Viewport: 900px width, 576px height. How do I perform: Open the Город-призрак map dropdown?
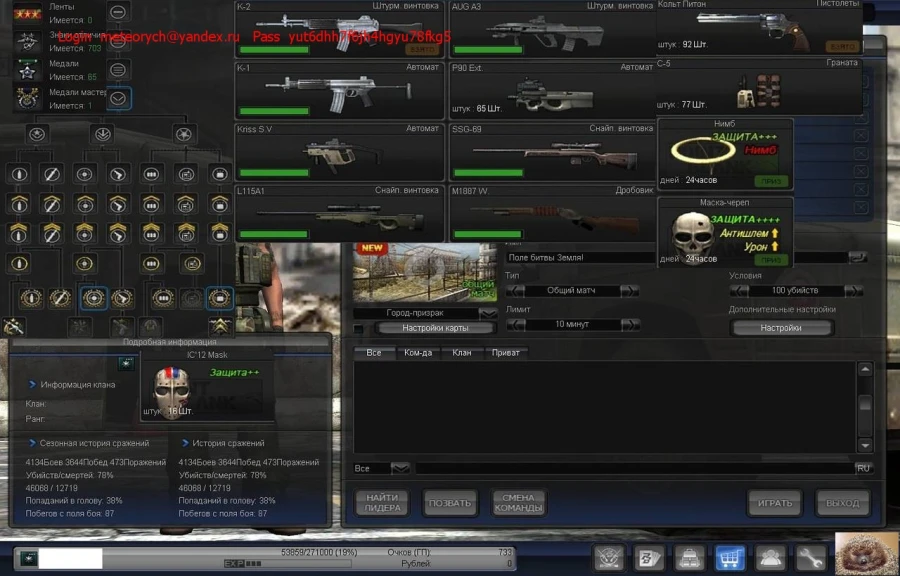[488, 313]
